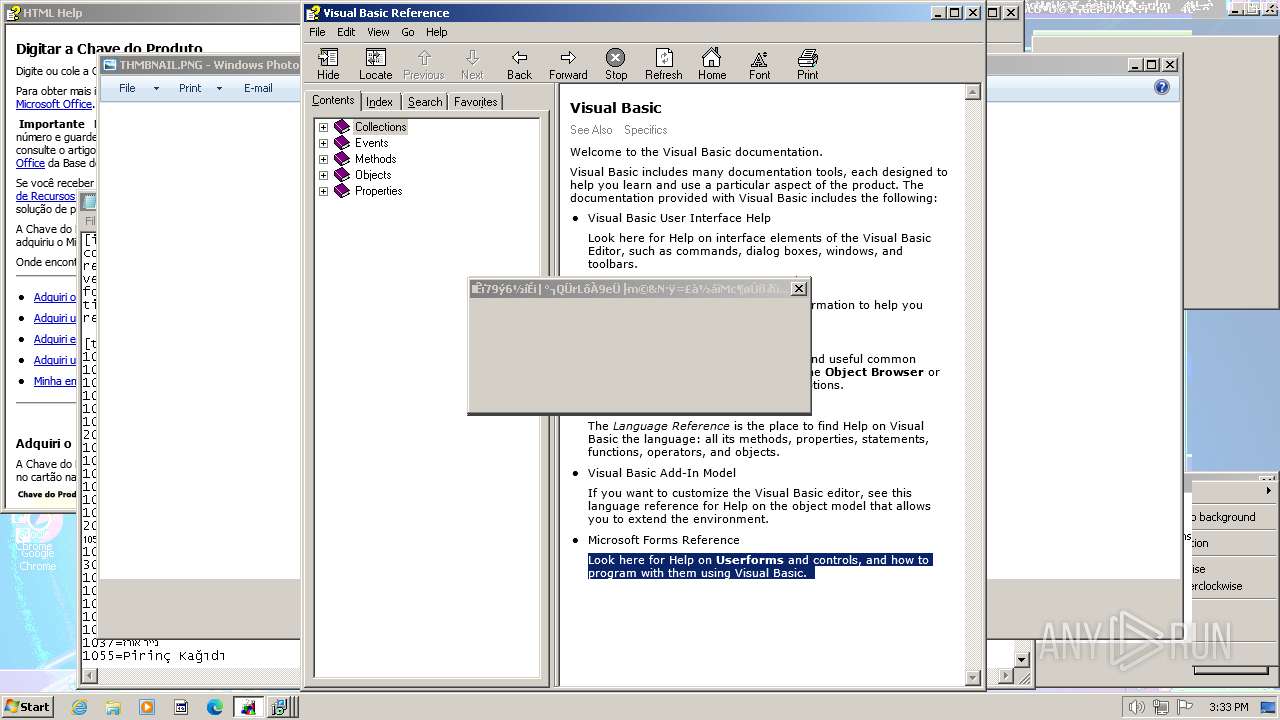The image size is (1280, 720).
Task: Open the Minha en link in HTML Help
Action: coord(55,381)
